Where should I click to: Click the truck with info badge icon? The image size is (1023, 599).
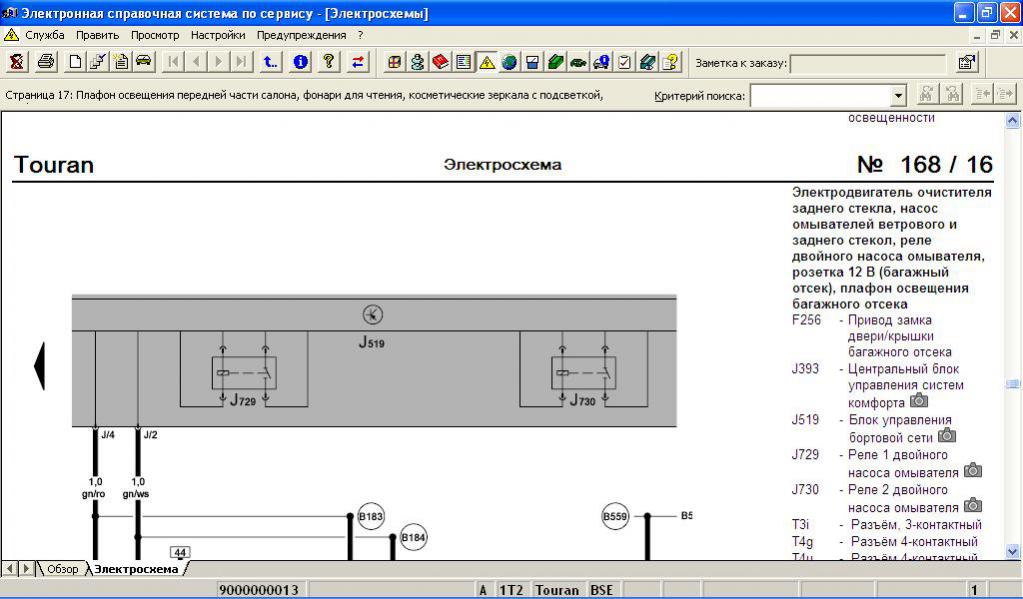click(x=602, y=62)
